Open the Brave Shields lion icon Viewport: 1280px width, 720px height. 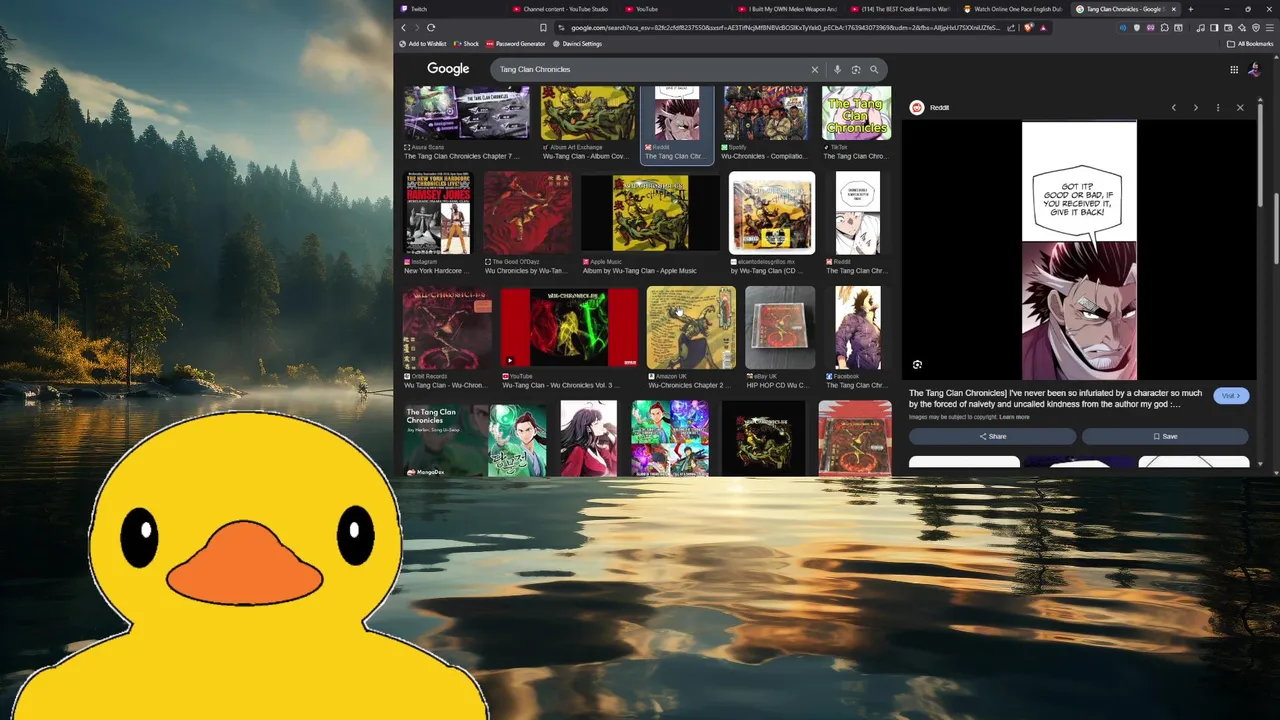(1028, 27)
